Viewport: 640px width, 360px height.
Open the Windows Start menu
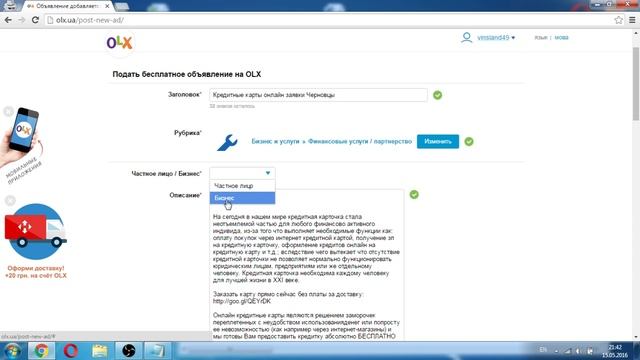(x=12, y=351)
